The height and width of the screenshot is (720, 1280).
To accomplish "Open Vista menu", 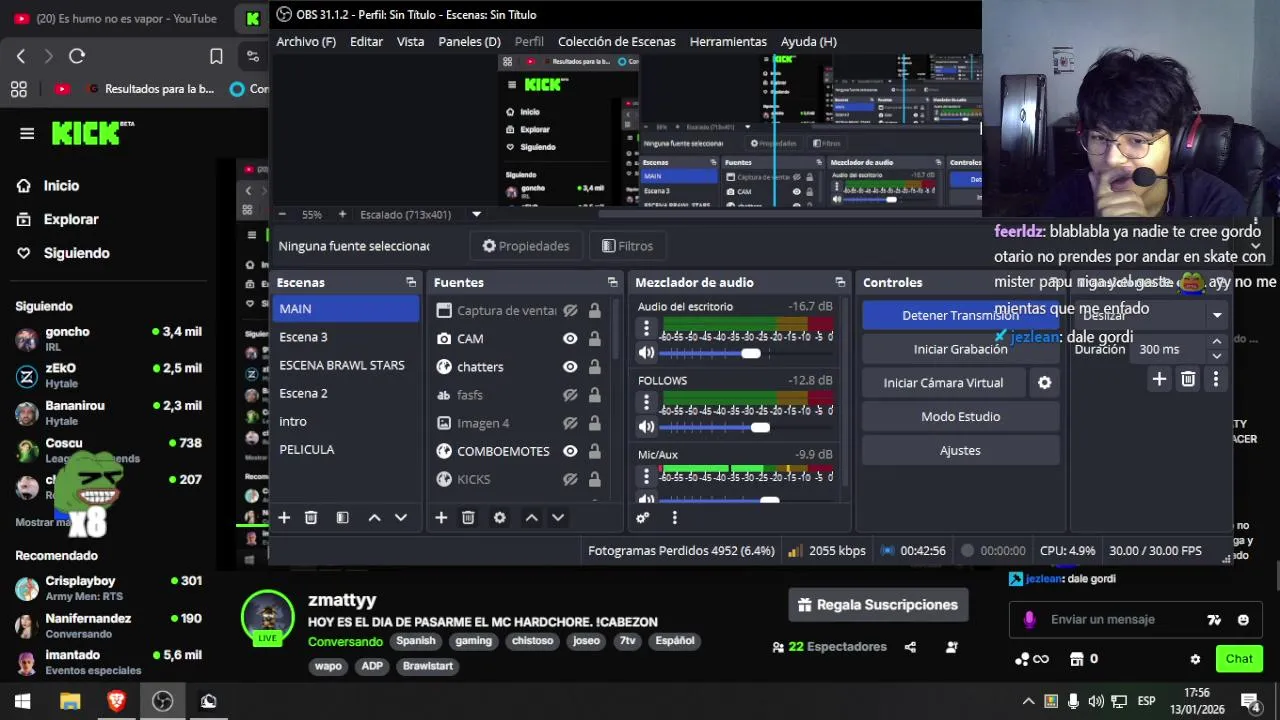I will coord(410,41).
